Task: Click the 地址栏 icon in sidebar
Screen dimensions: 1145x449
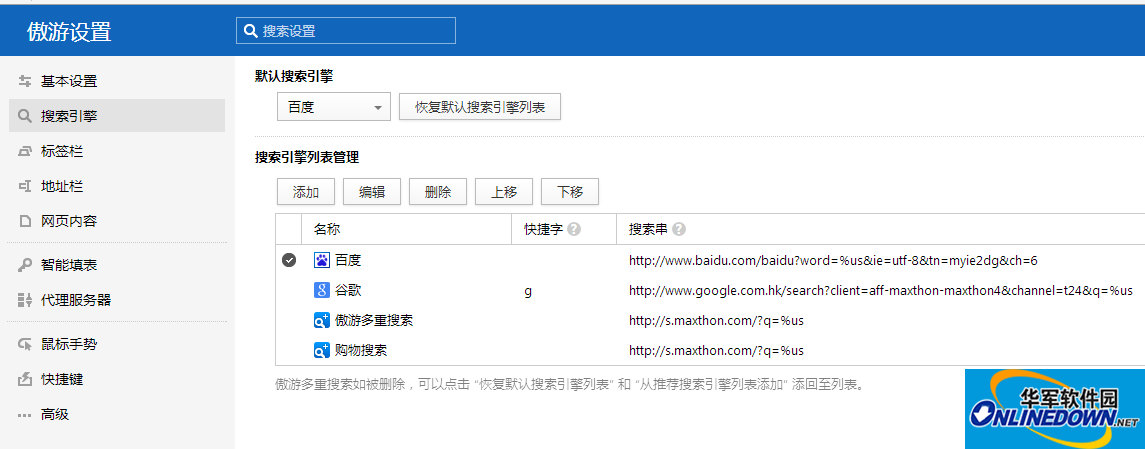Action: click(x=25, y=186)
